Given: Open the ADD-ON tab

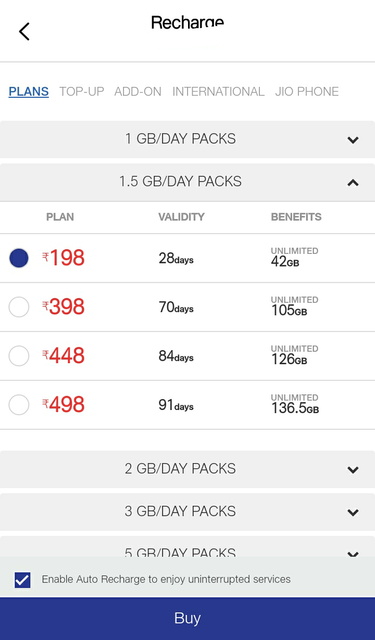Looking at the screenshot, I should click(x=138, y=91).
